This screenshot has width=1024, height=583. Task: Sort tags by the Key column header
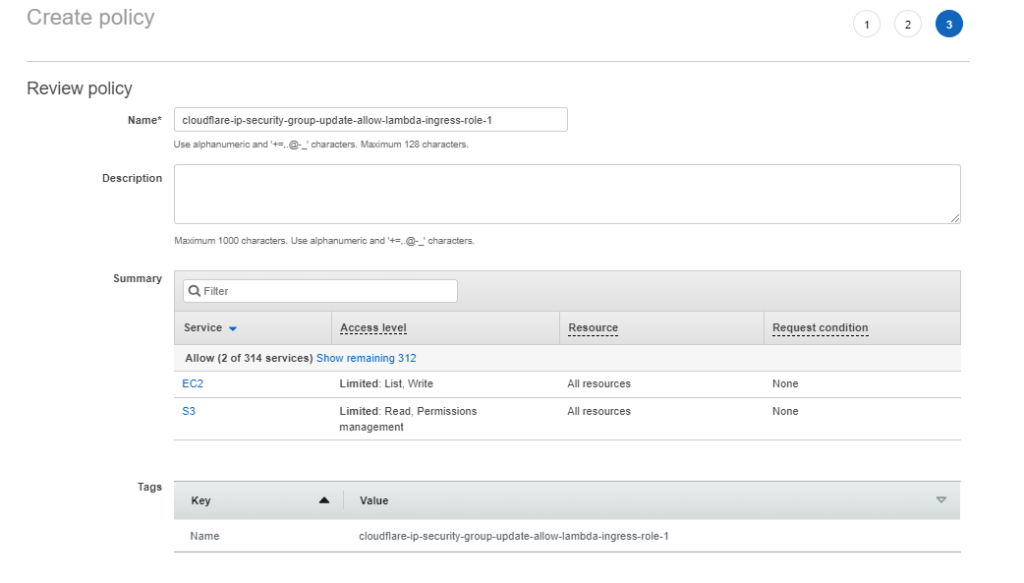(x=201, y=500)
